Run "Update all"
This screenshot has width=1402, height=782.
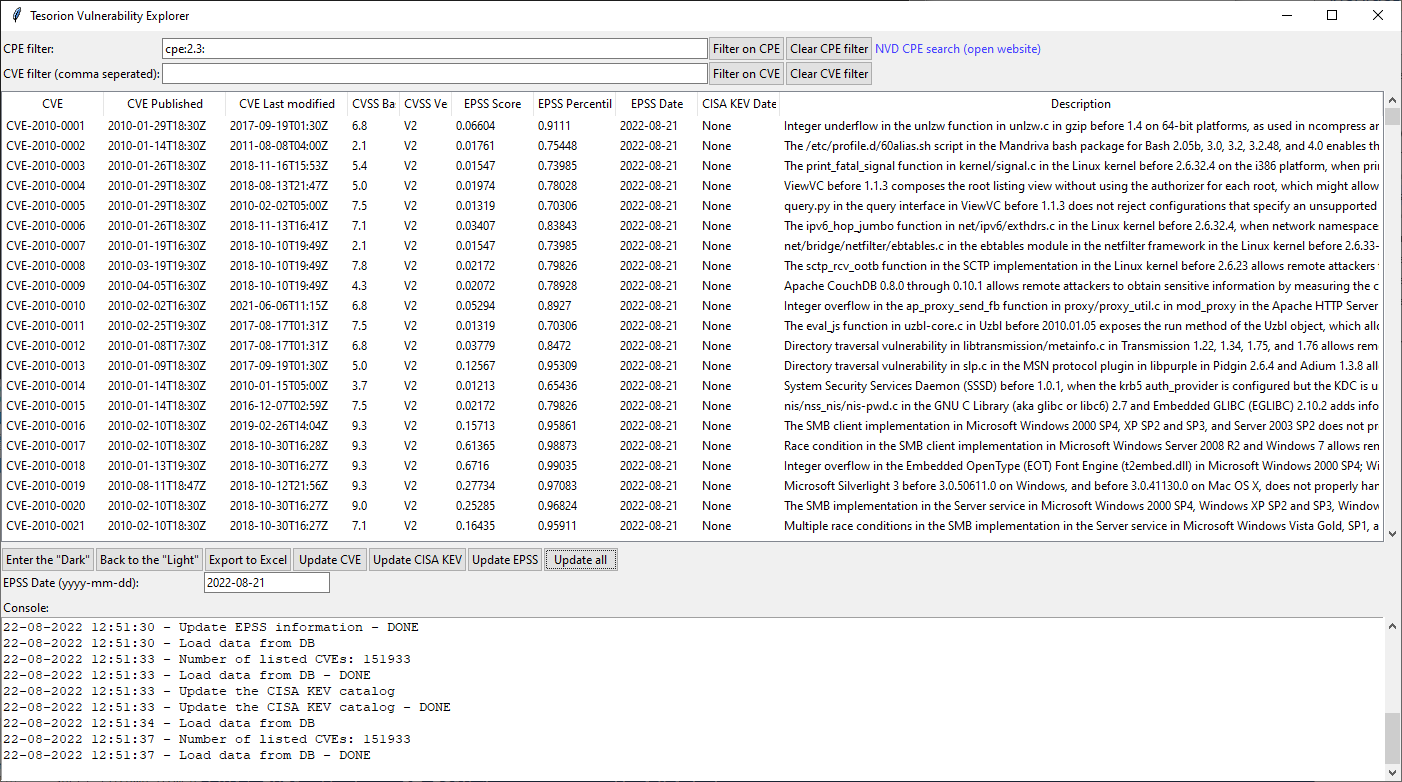point(580,559)
